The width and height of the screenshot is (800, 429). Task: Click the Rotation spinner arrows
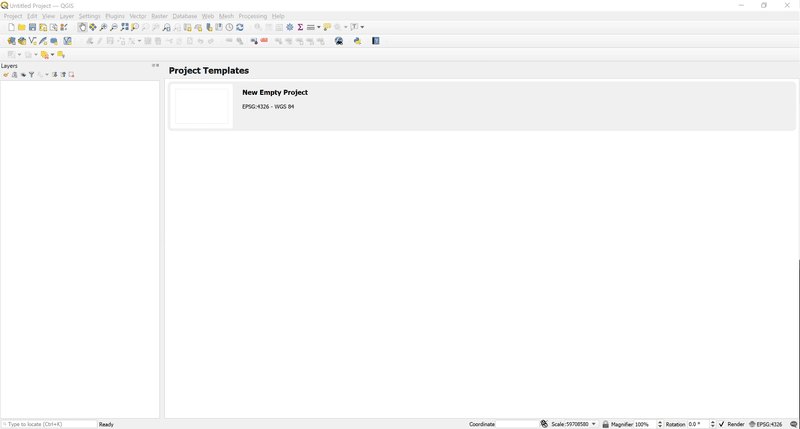pyautogui.click(x=713, y=424)
